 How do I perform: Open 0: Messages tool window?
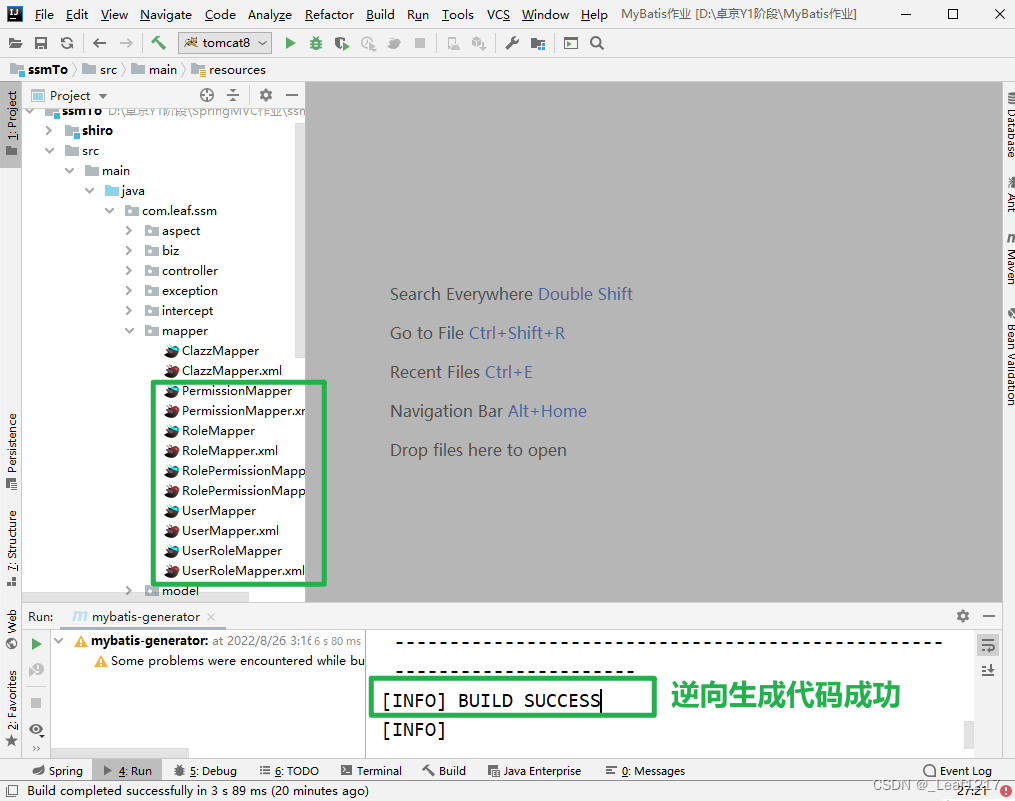point(645,771)
